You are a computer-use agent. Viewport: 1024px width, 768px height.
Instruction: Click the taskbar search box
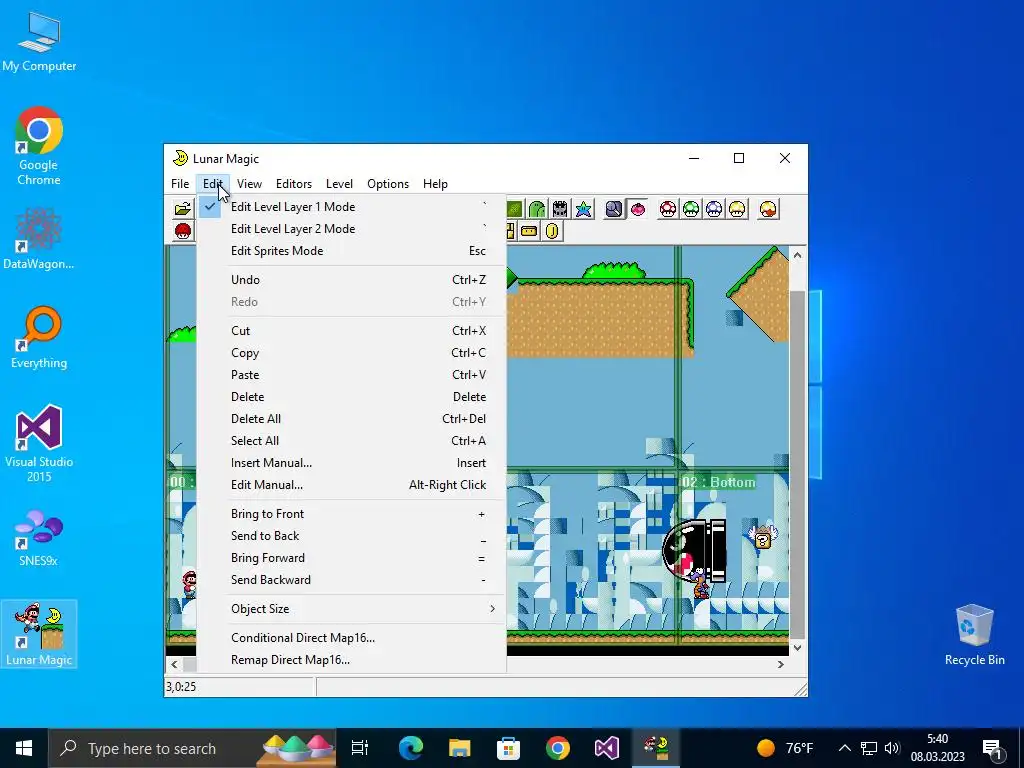(x=192, y=748)
